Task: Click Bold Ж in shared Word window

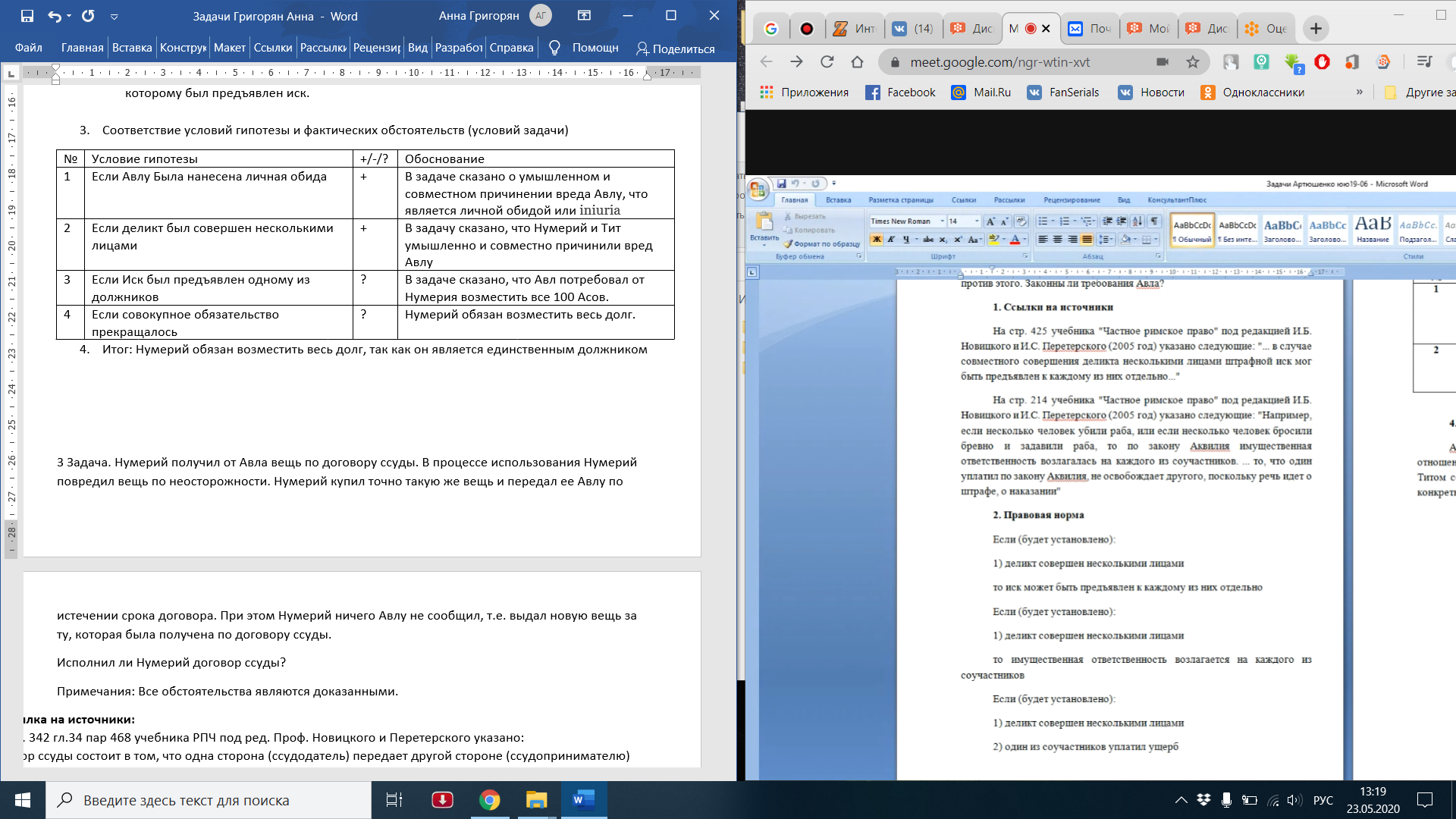Action: click(877, 239)
